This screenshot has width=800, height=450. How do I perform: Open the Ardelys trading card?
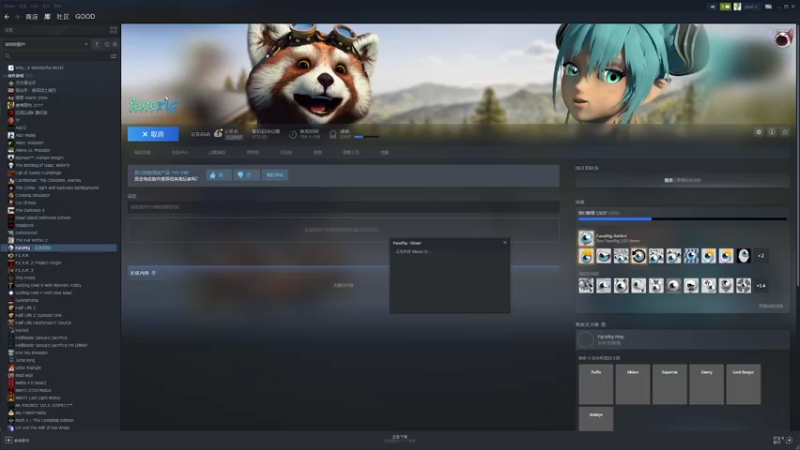coord(596,419)
